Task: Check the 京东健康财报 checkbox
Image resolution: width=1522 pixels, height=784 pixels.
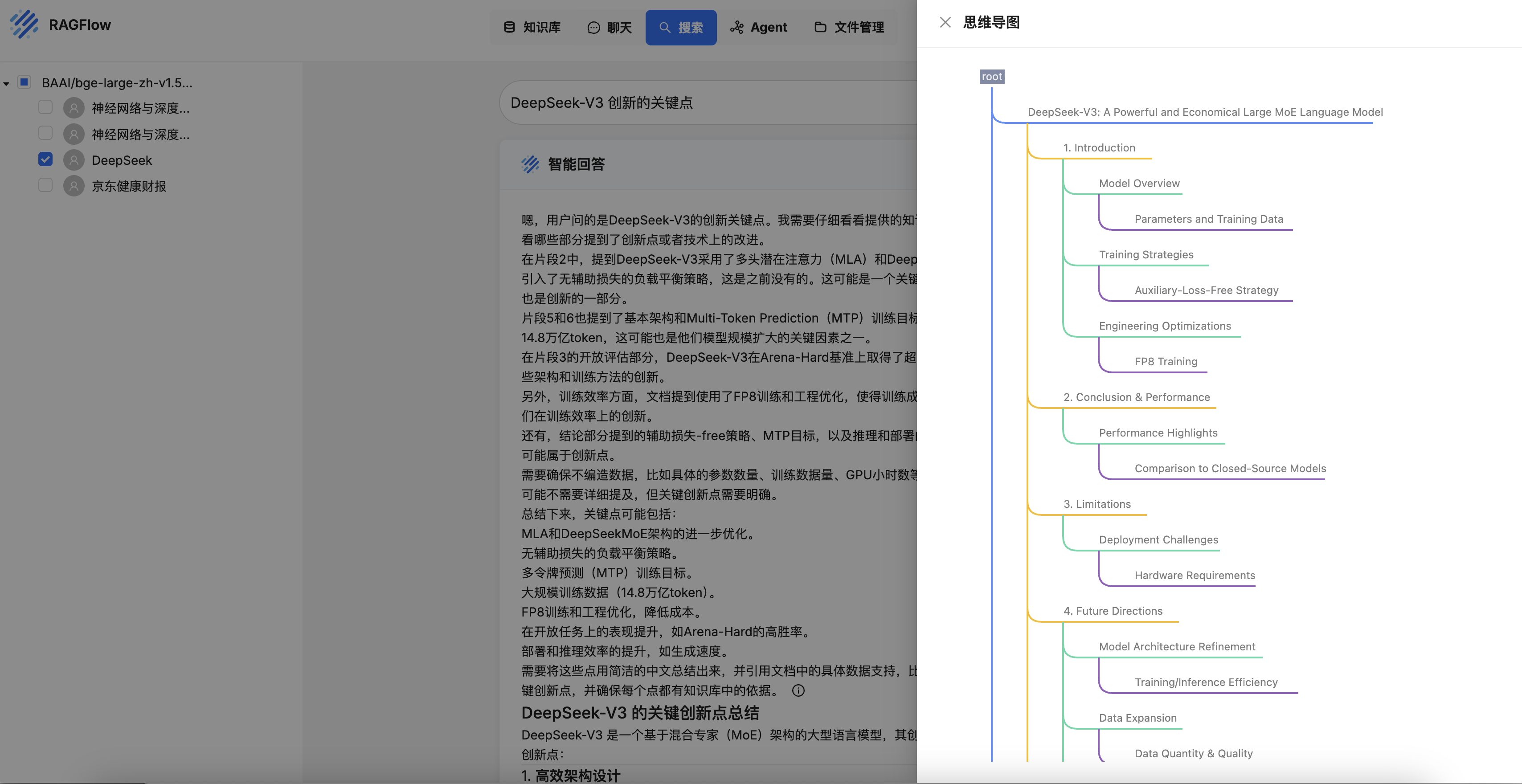Action: point(45,185)
